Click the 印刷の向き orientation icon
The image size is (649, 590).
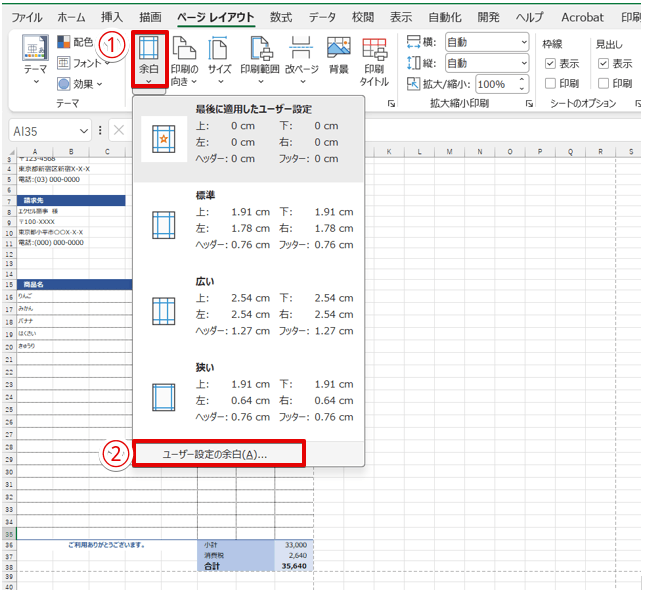click(184, 62)
